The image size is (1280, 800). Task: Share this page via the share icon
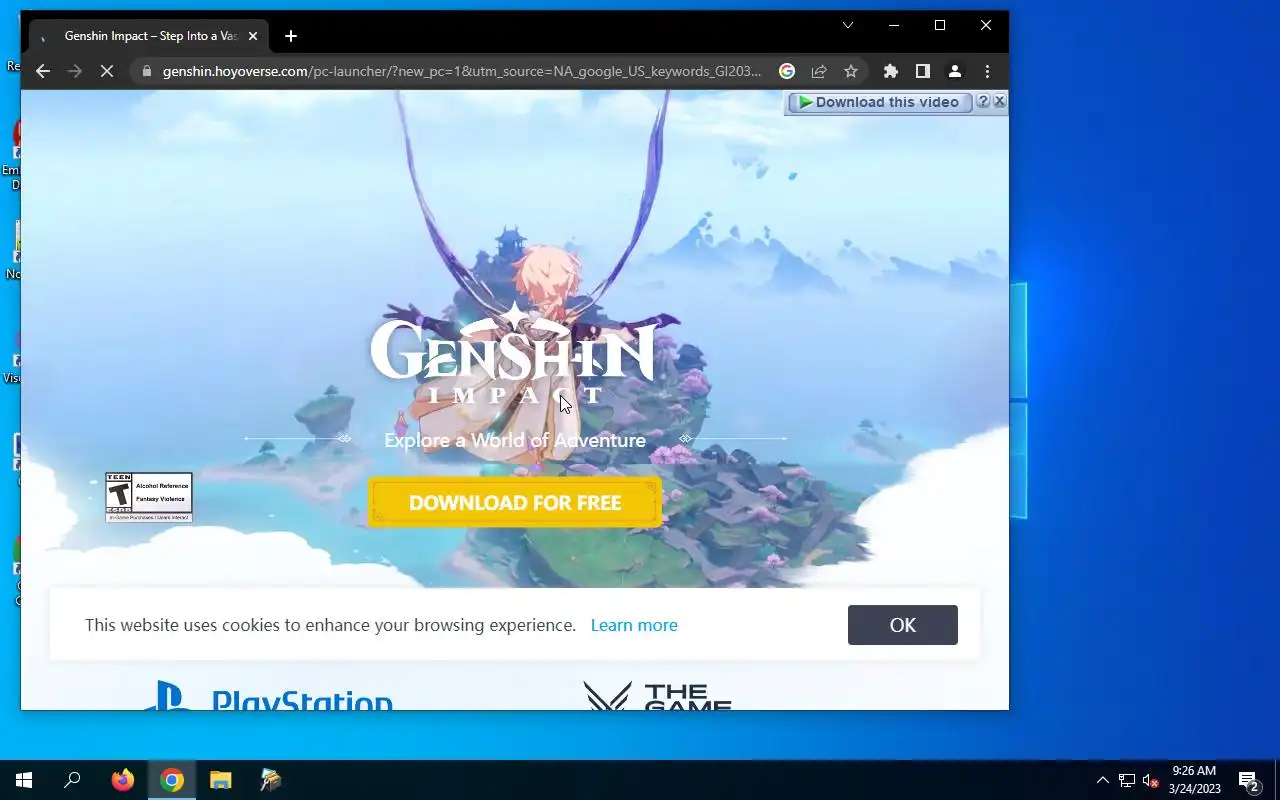click(819, 71)
